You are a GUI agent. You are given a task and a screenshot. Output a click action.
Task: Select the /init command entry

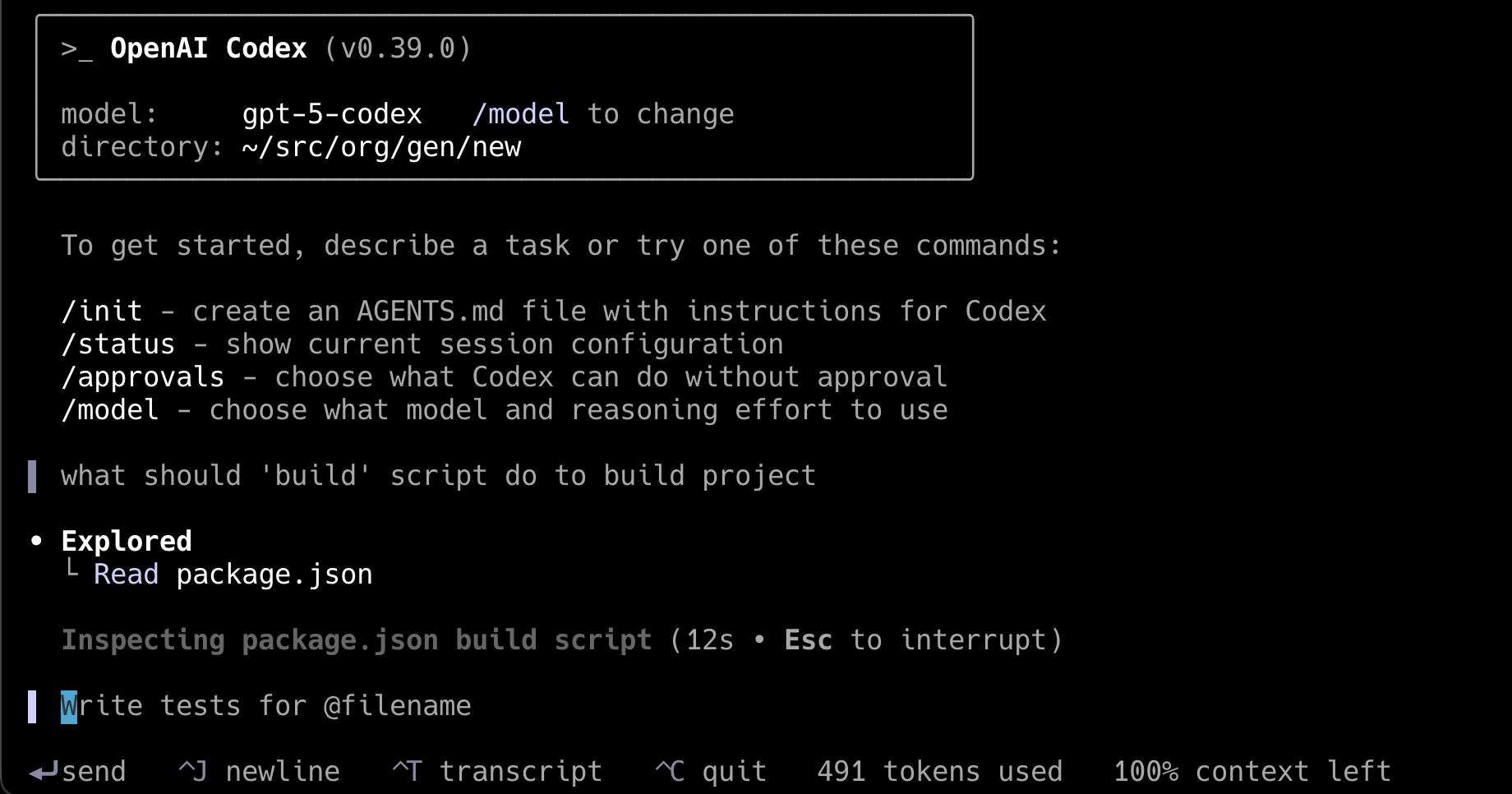[x=553, y=312]
